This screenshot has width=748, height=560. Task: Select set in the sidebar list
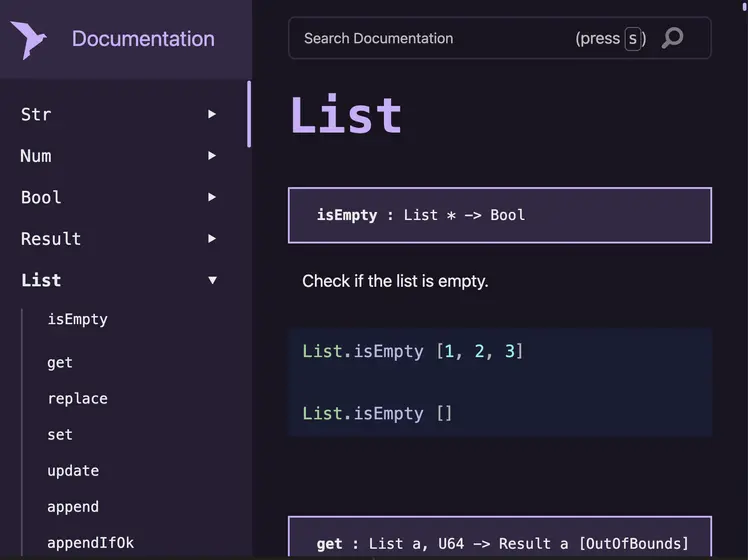60,435
